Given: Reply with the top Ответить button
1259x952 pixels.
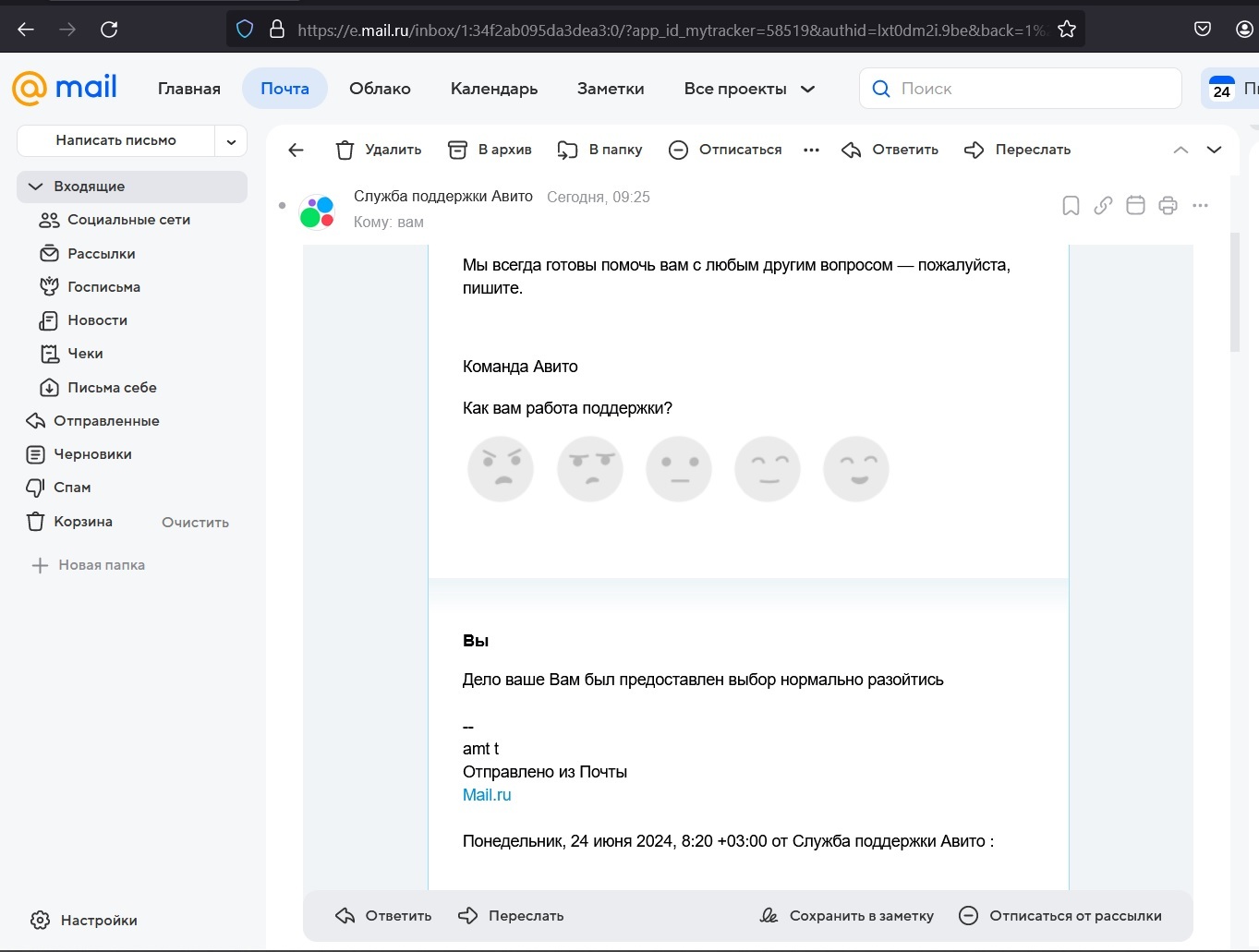Looking at the screenshot, I should coord(890,150).
